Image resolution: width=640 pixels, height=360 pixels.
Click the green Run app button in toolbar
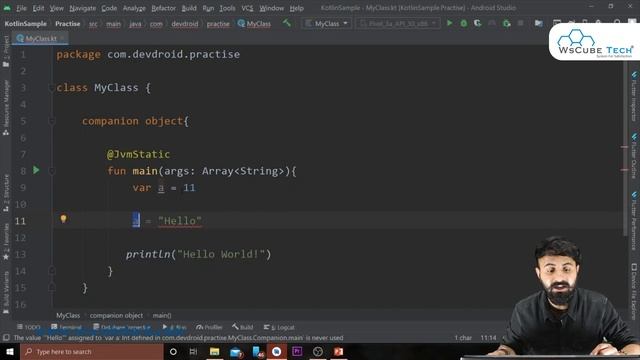(x=449, y=23)
